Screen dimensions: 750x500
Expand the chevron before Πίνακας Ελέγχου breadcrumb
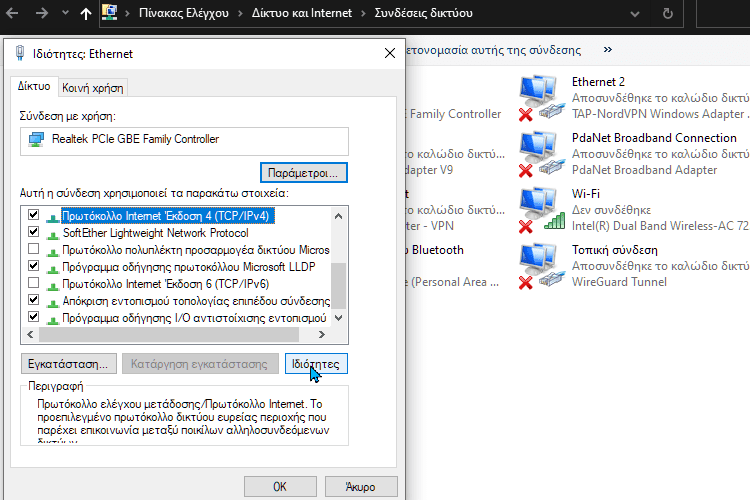pos(127,13)
